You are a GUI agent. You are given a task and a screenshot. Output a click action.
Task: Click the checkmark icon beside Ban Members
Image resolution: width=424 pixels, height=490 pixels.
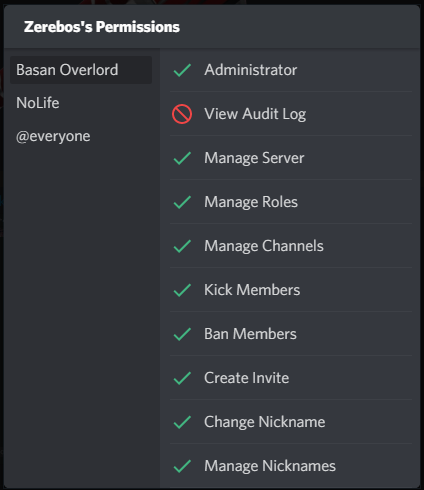182,334
